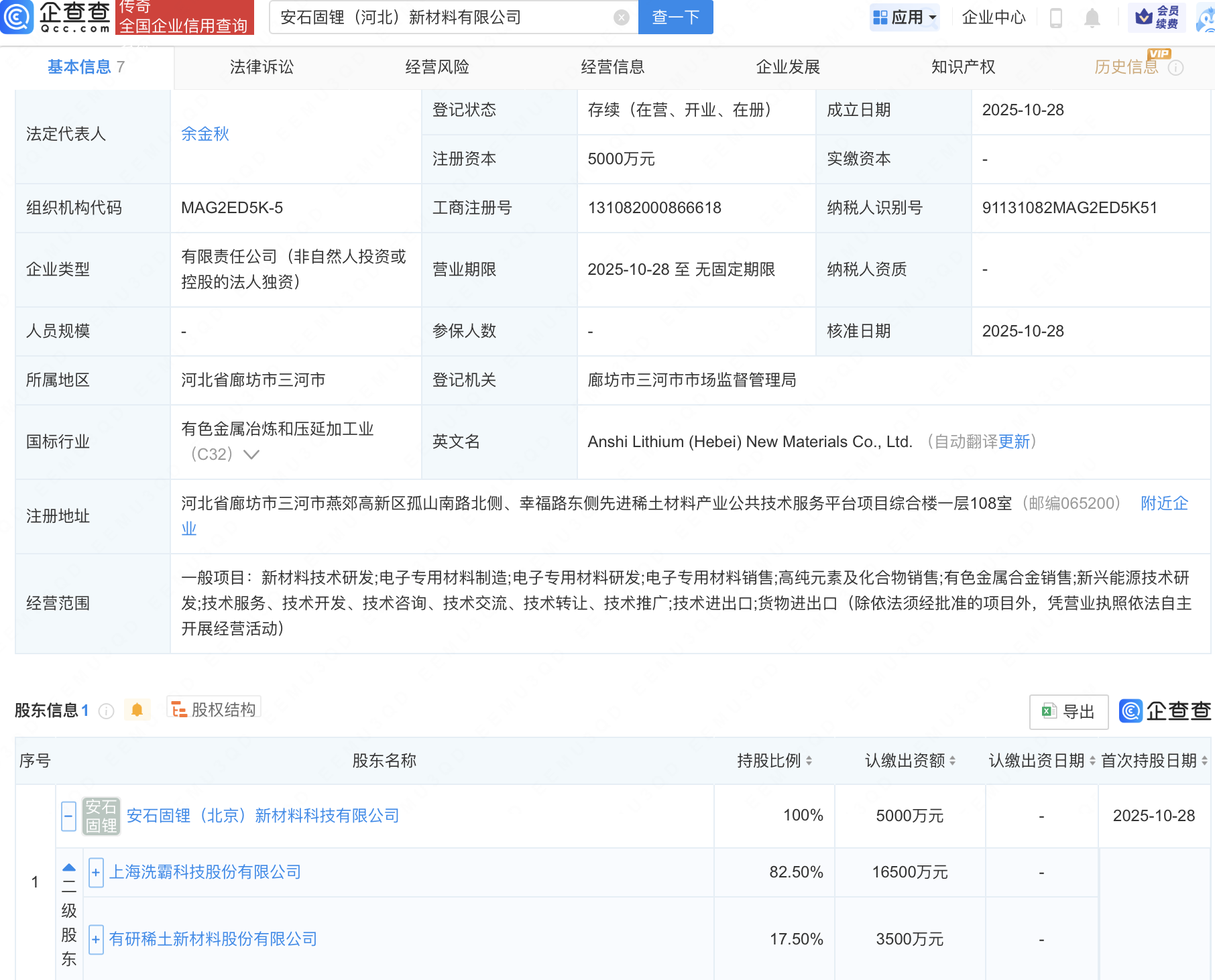
Task: Open notifications via the bell icon
Action: [x=1091, y=17]
